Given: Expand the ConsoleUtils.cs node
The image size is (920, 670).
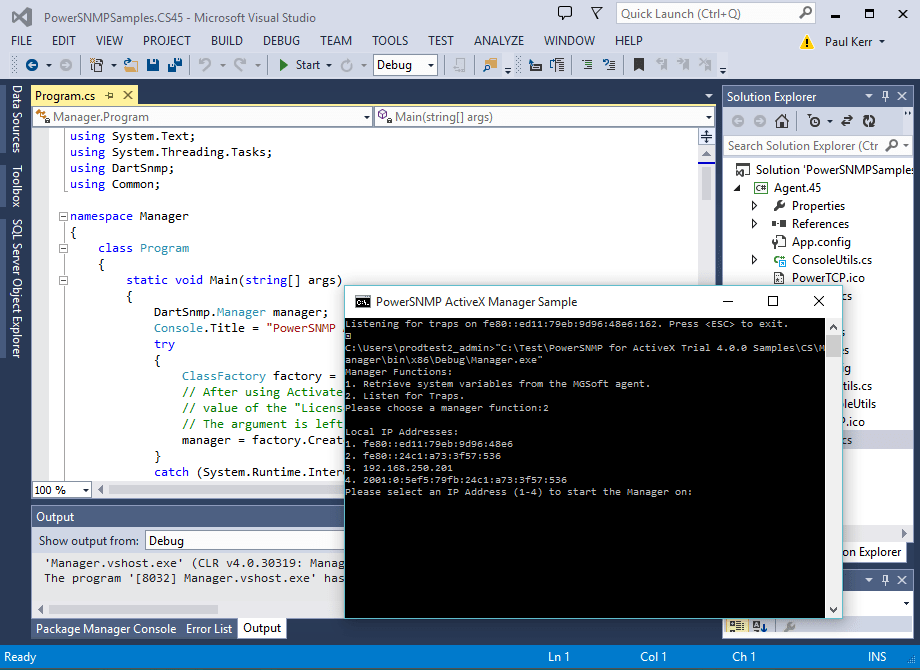Looking at the screenshot, I should pos(755,260).
